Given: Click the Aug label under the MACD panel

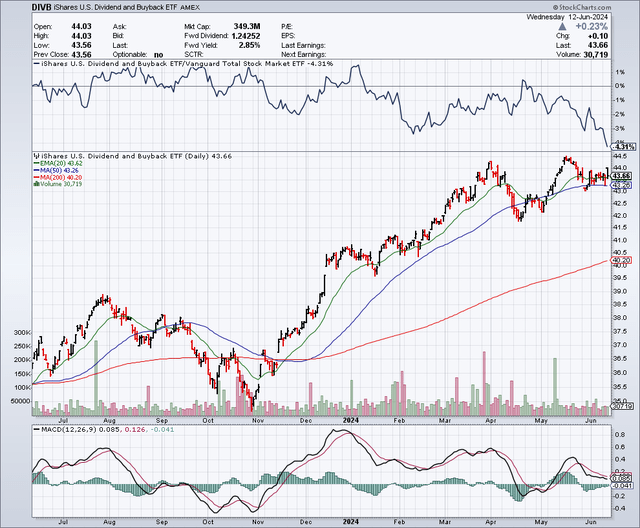Looking at the screenshot, I should click(x=109, y=522).
